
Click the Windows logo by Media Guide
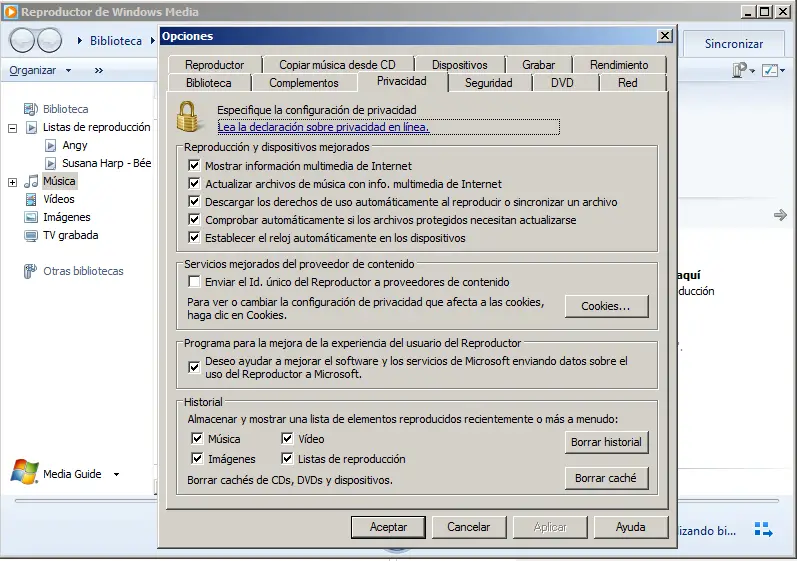[24, 472]
